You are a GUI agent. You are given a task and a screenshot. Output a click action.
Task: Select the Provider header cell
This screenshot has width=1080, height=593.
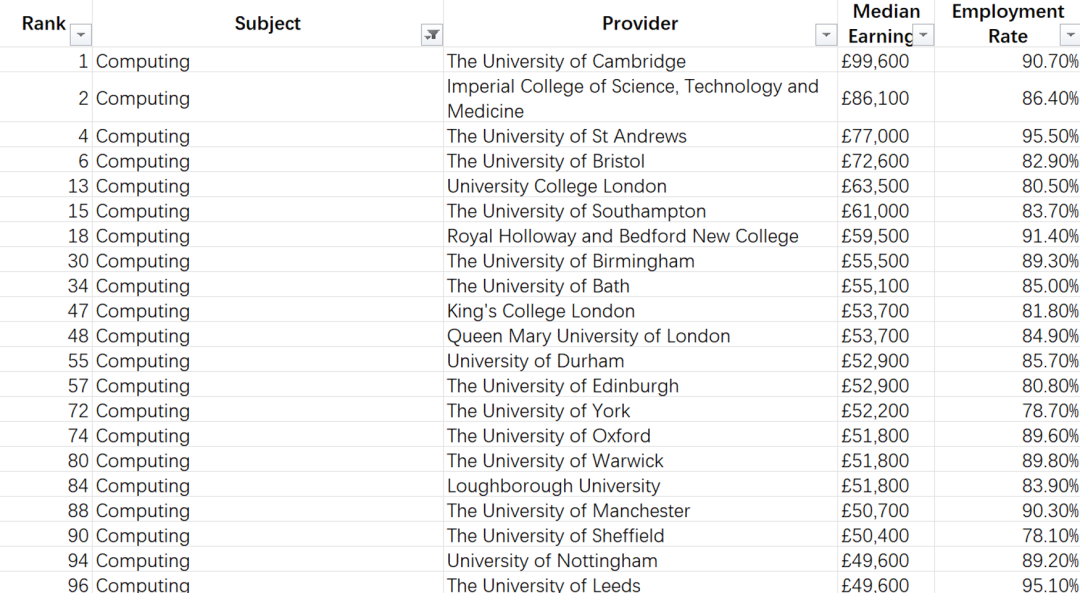(x=641, y=23)
